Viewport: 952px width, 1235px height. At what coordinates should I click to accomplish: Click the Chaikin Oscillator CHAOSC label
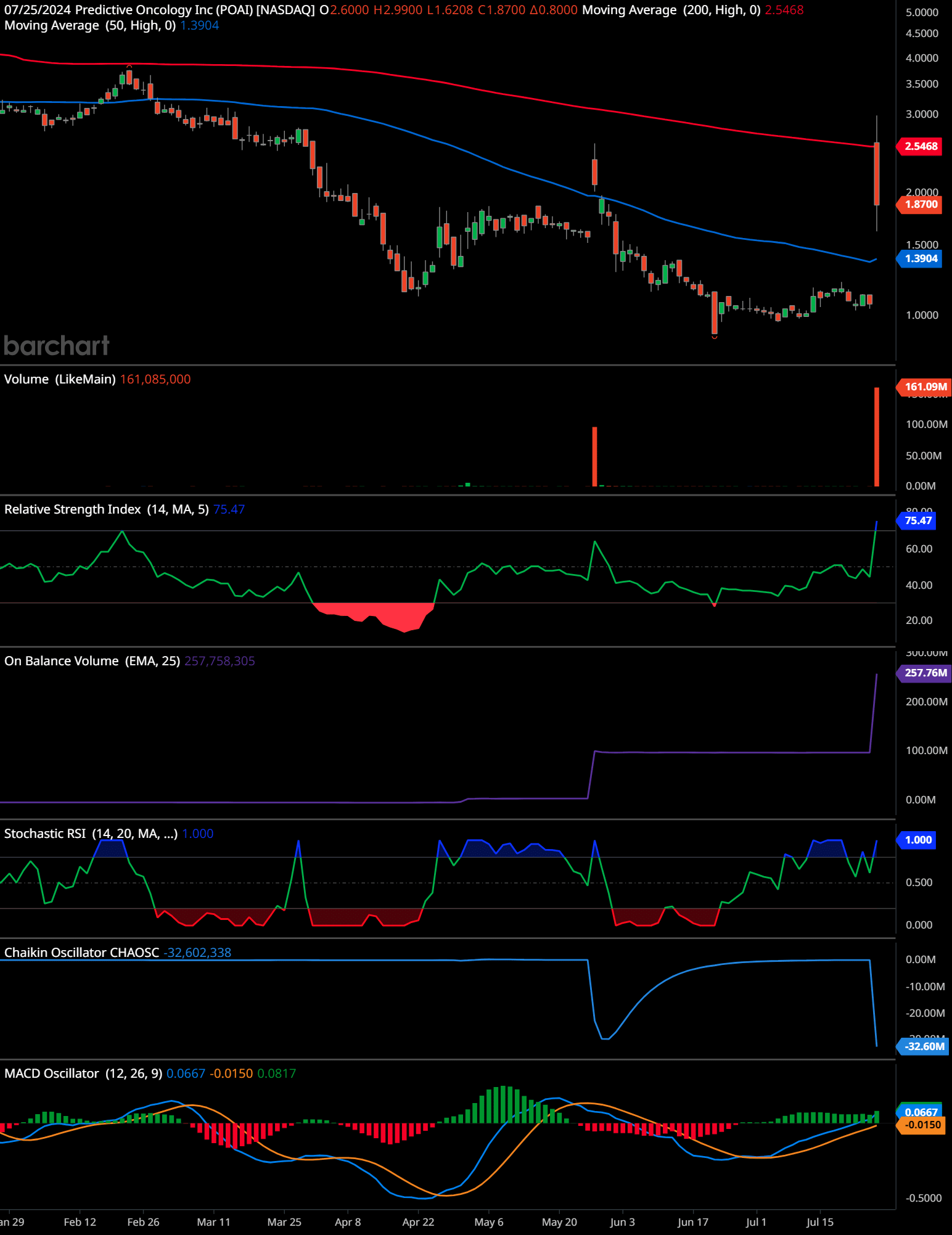click(81, 953)
